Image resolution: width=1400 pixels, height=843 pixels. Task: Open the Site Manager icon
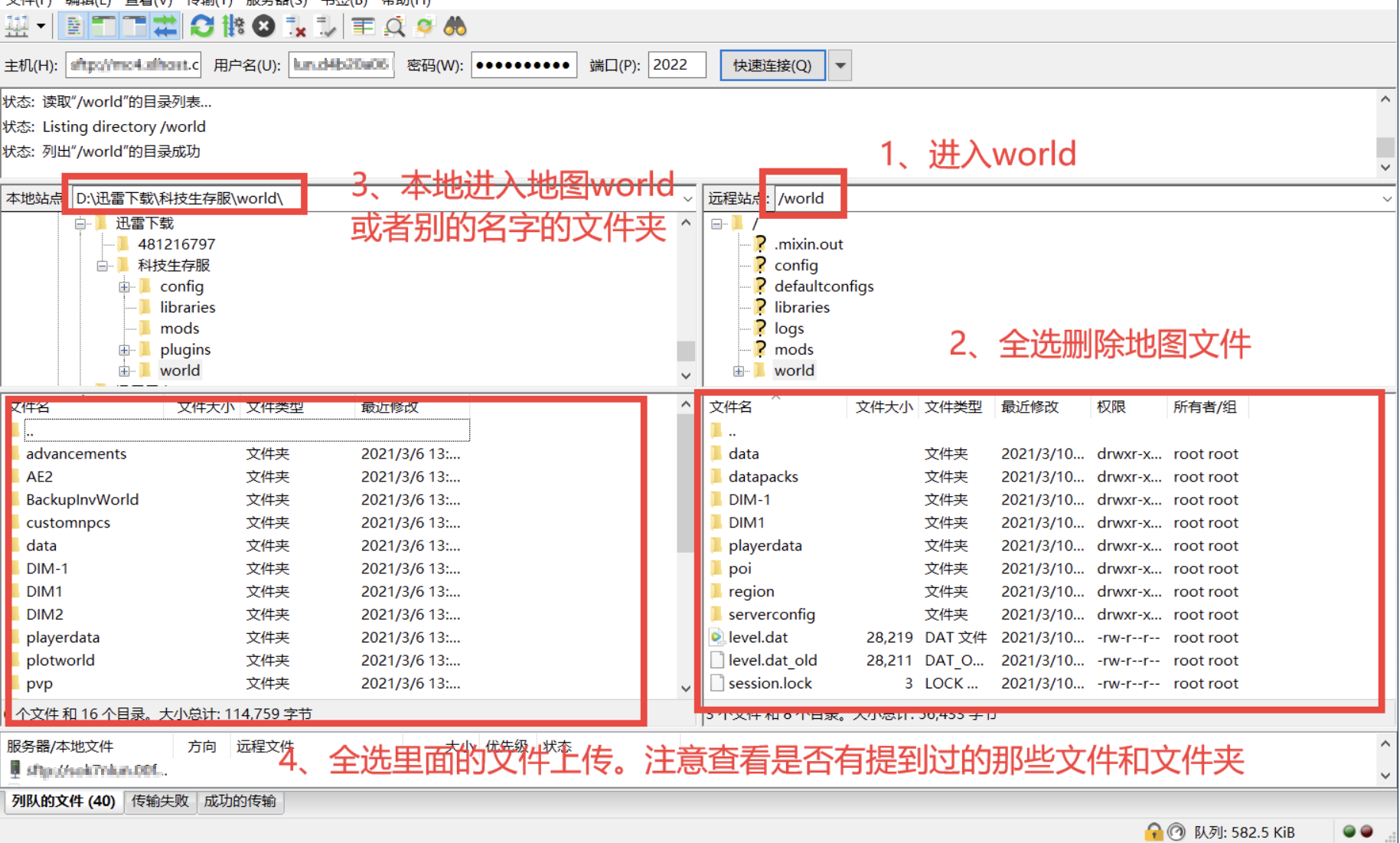coord(17,27)
